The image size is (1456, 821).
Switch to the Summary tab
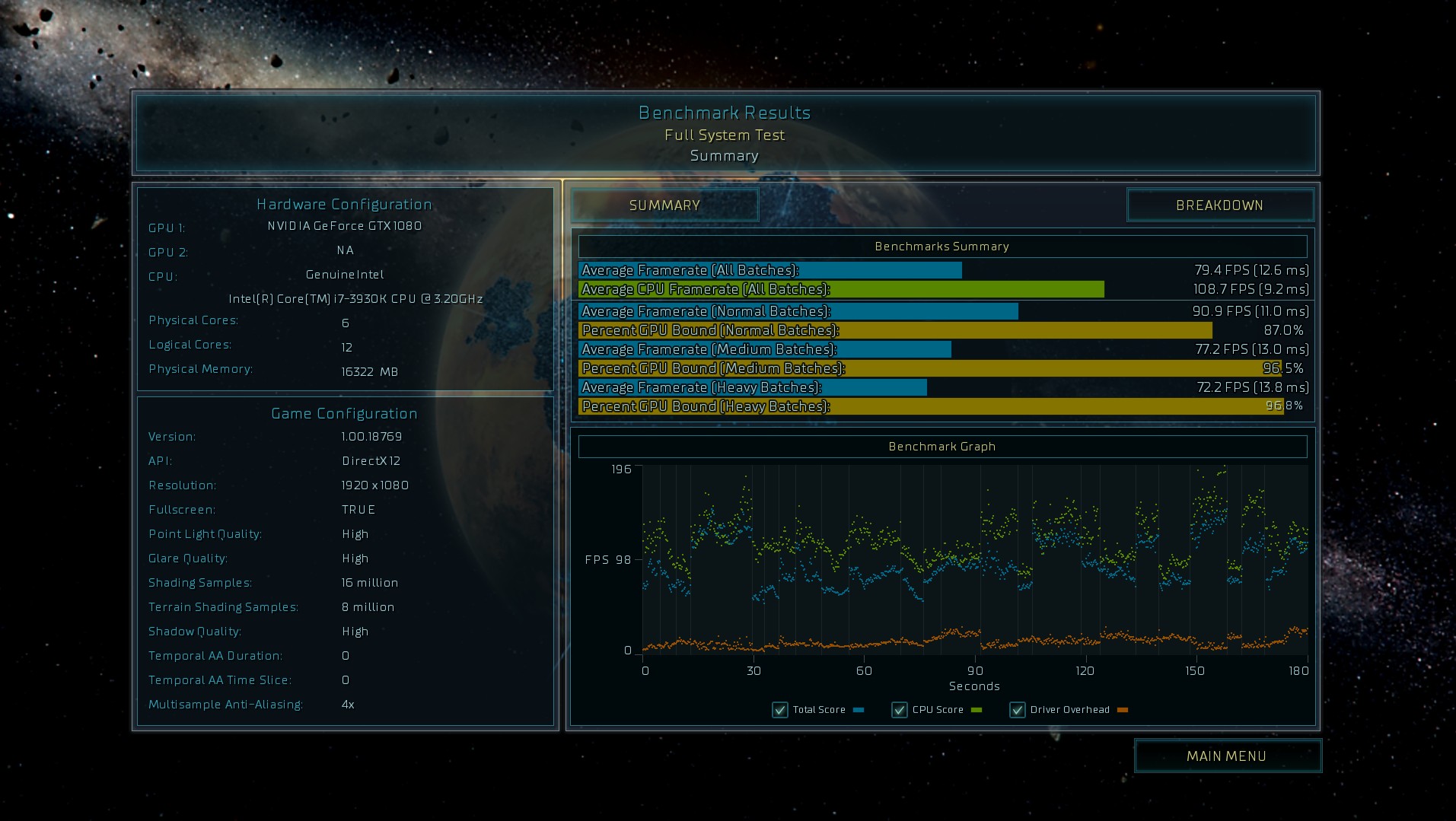pyautogui.click(x=664, y=205)
